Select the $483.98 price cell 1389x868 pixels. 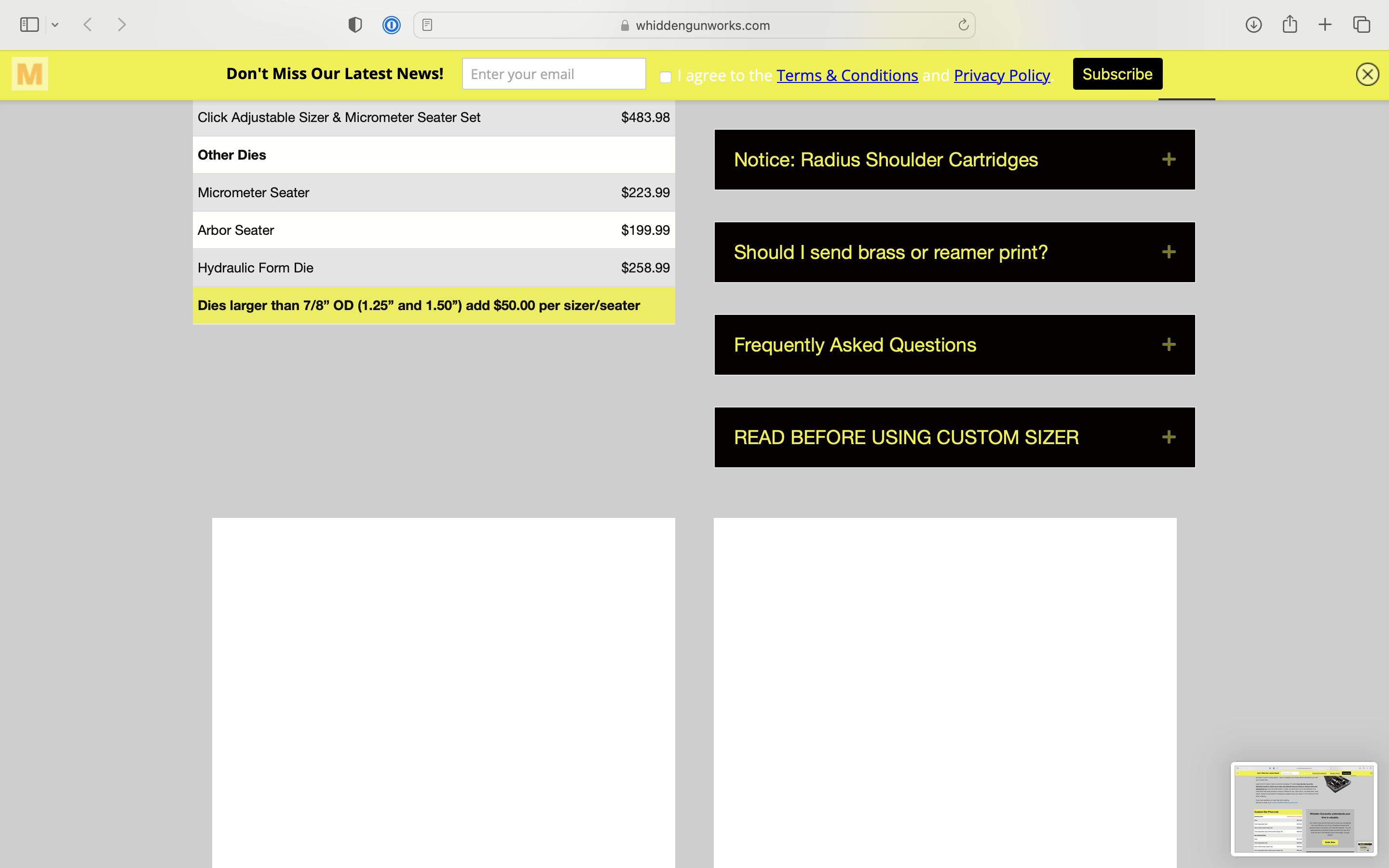(645, 118)
